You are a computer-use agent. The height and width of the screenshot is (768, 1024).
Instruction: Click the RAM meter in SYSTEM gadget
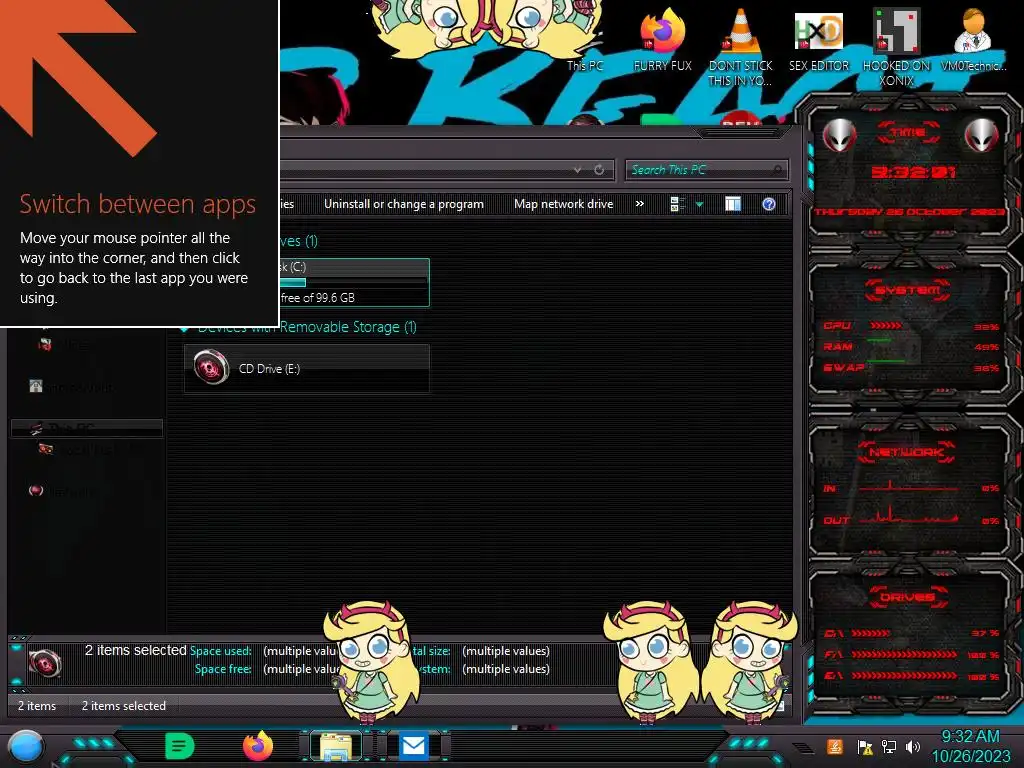pyautogui.click(x=910, y=347)
